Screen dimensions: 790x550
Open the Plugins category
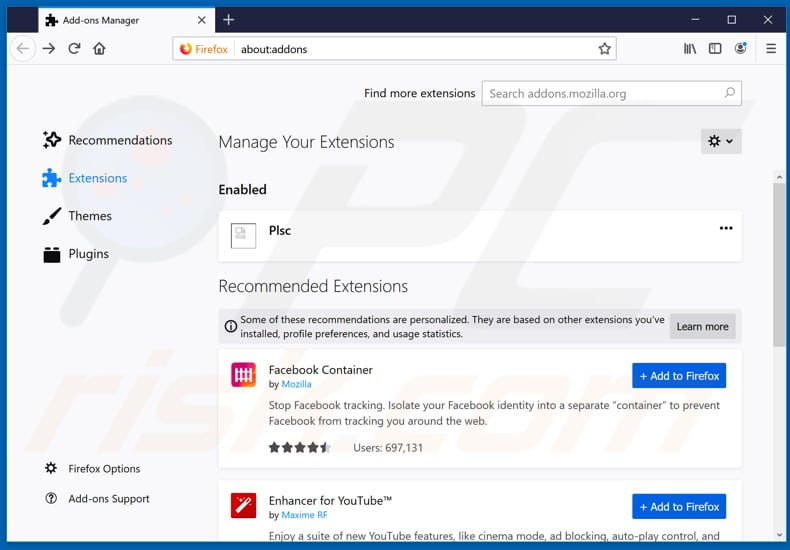(76, 254)
